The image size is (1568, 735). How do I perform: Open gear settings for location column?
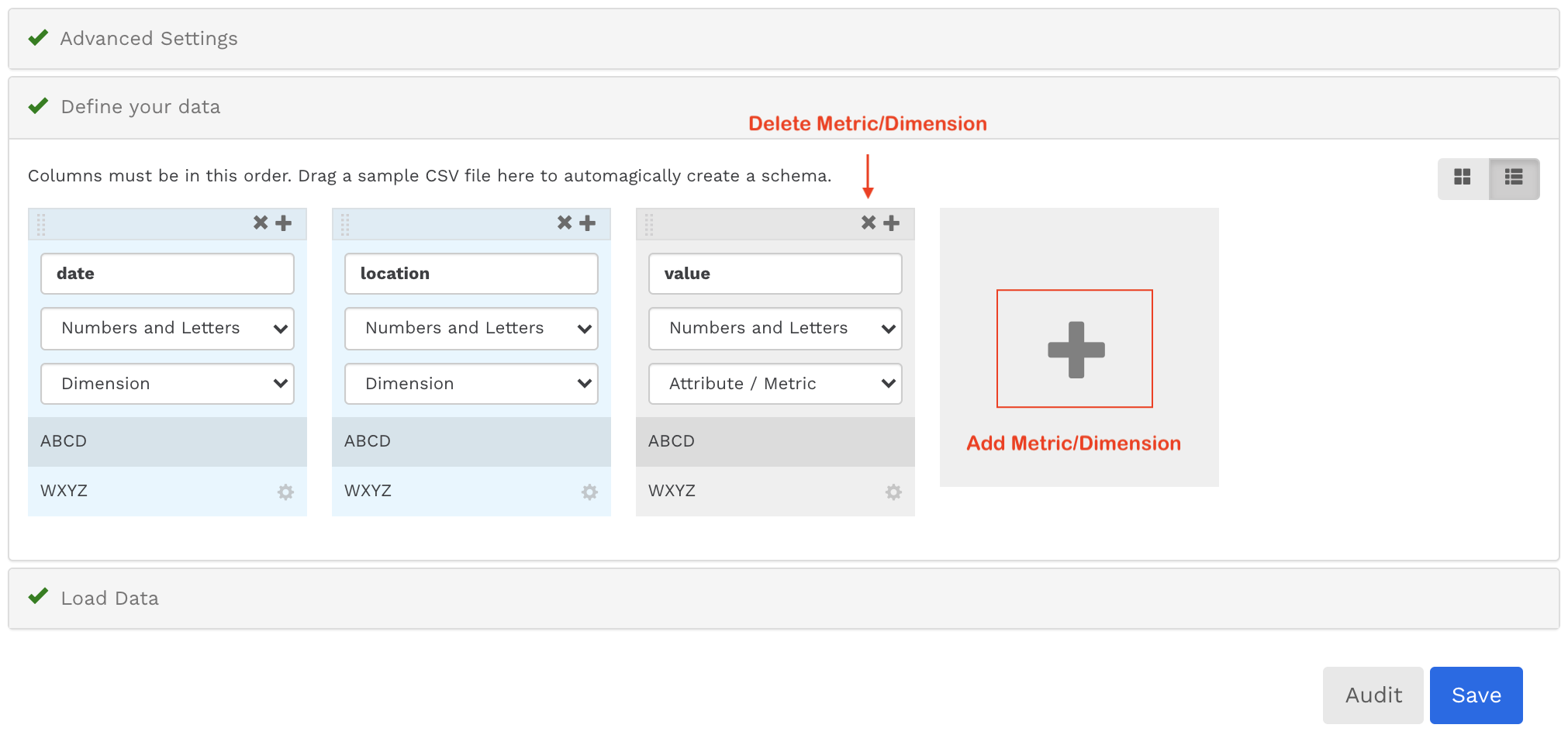point(590,492)
